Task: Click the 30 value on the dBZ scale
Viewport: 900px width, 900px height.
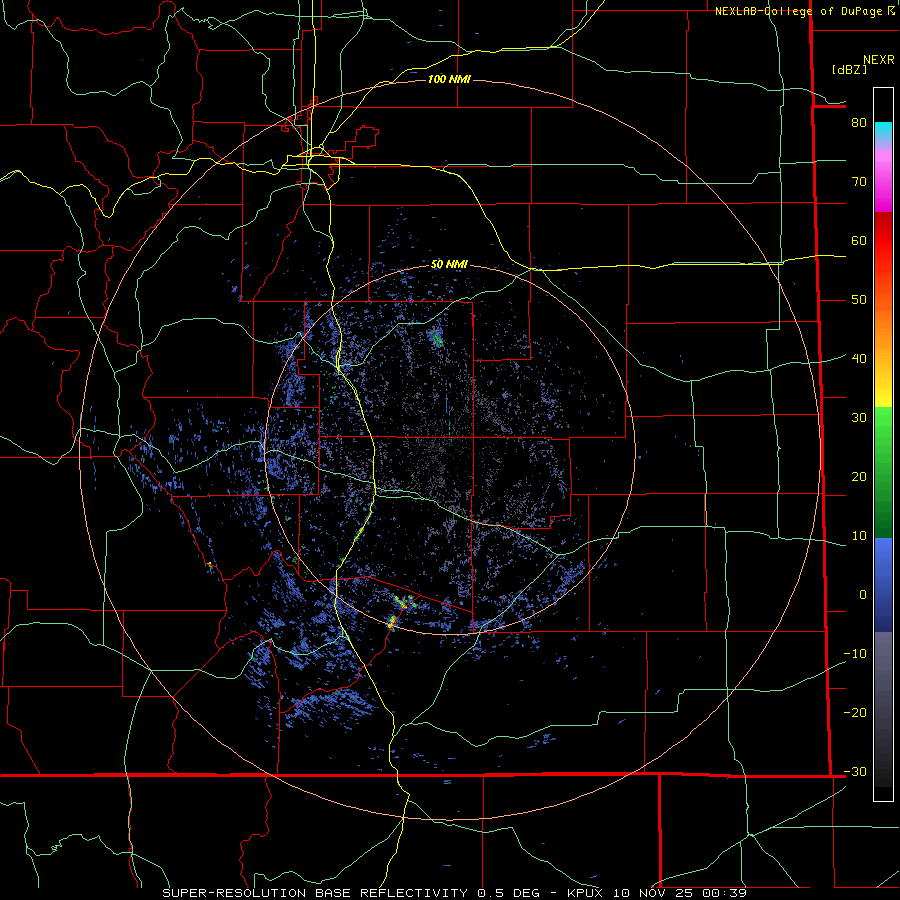Action: point(859,417)
